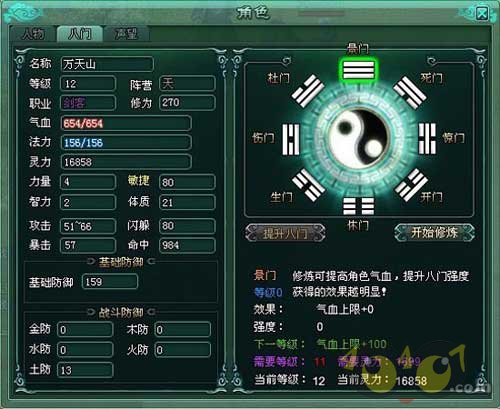Switch to the 人物 tab
Screen dimensions: 500x409
(33, 34)
